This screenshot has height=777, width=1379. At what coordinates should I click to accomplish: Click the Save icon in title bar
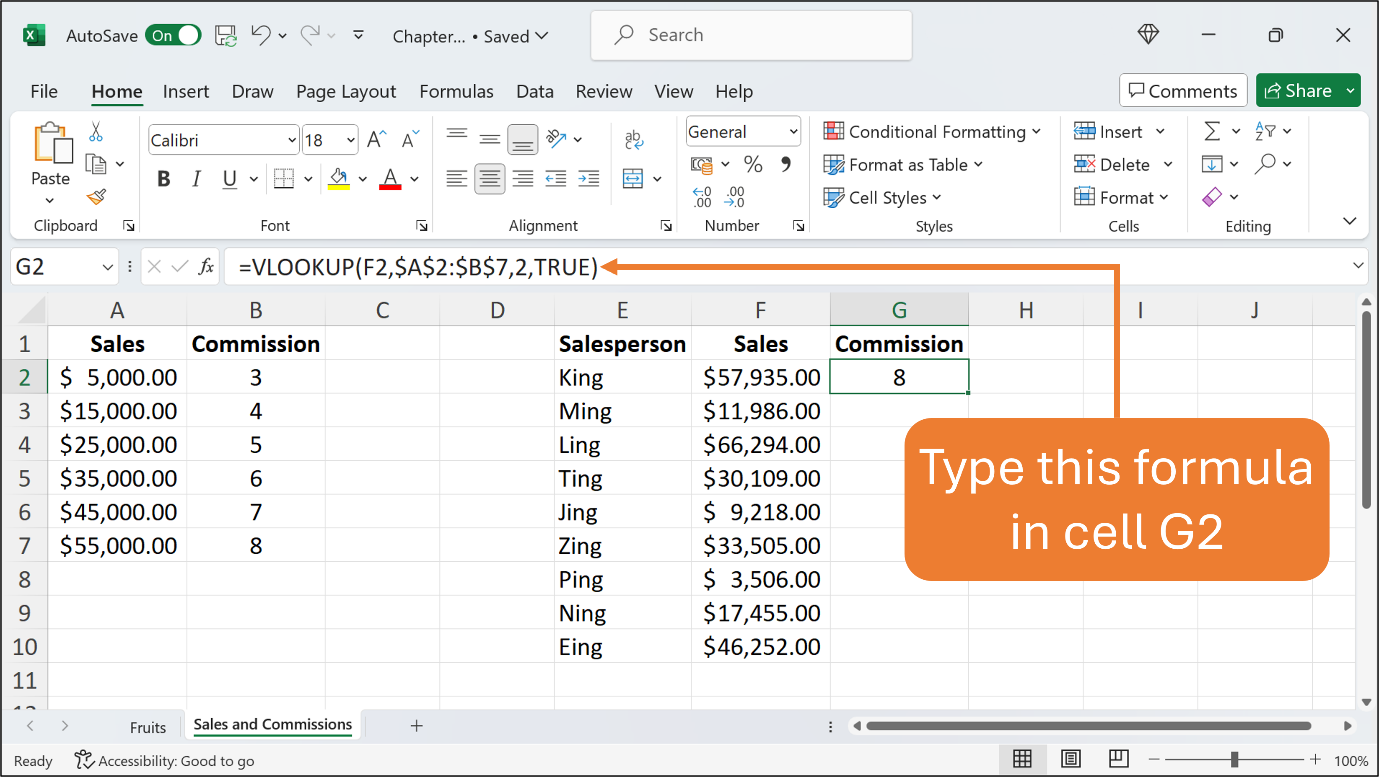click(226, 36)
